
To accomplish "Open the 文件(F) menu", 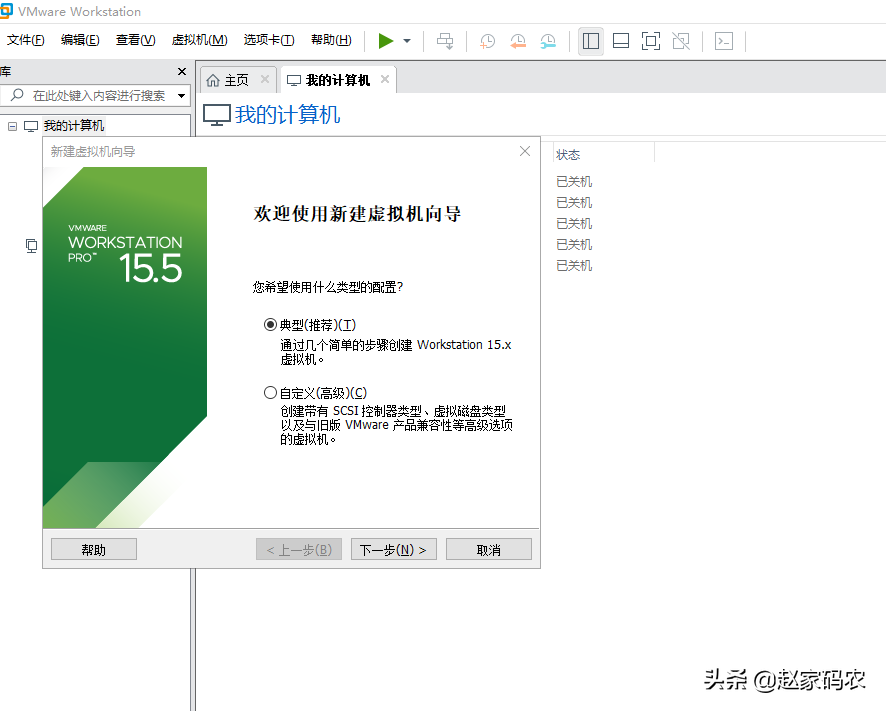I will click(x=25, y=40).
